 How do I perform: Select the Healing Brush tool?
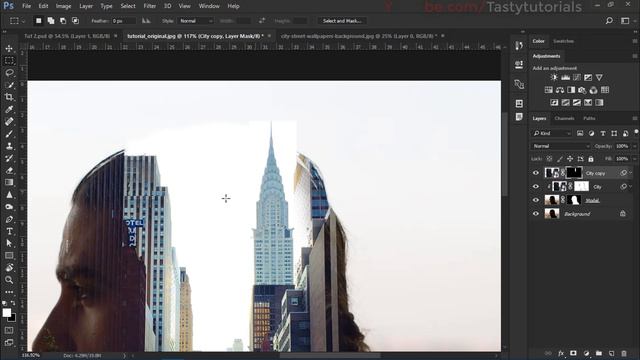(9, 122)
